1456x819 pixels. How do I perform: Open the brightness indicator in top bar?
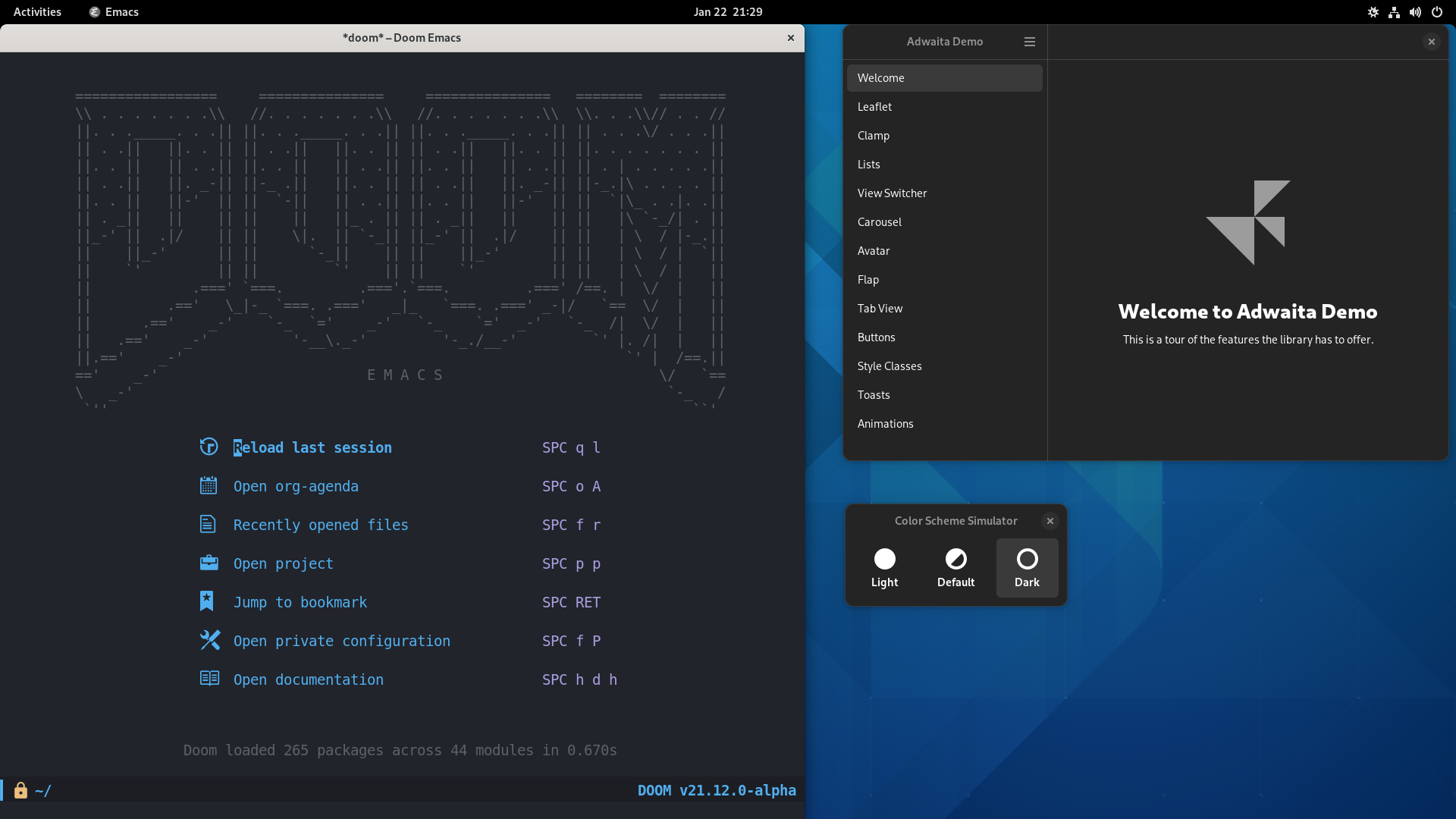click(x=1373, y=12)
